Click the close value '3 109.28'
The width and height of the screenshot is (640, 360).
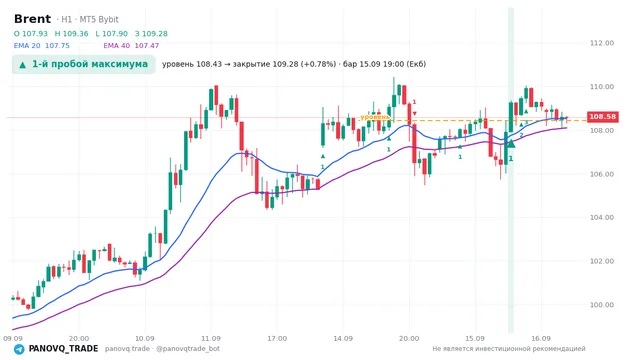click(x=151, y=34)
